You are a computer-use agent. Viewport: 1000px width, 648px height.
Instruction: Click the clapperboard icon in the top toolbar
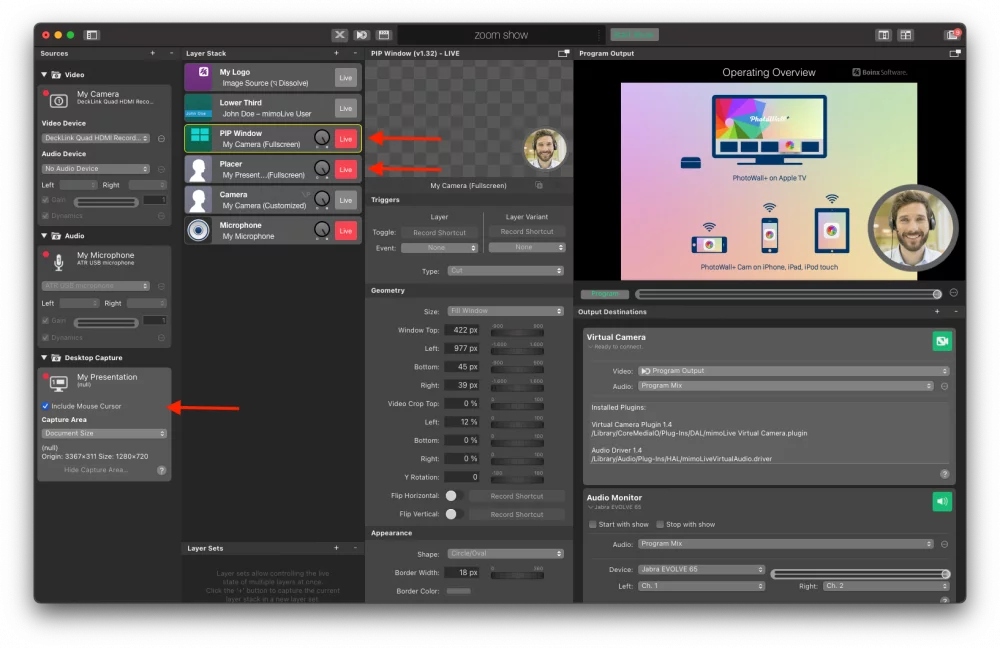click(384, 35)
